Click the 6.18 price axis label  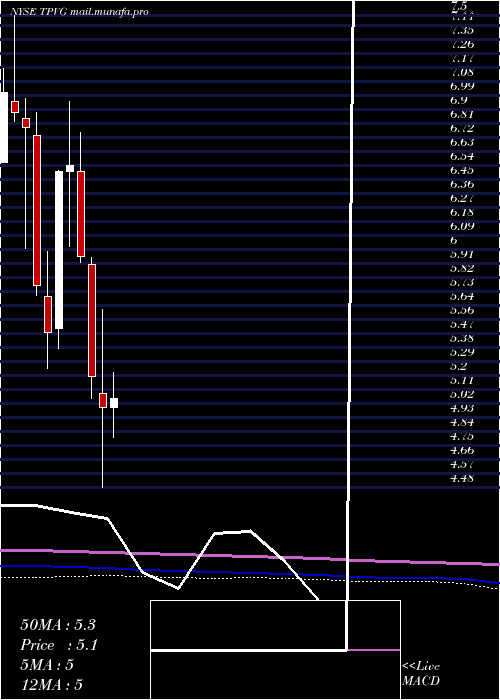[x=462, y=212]
